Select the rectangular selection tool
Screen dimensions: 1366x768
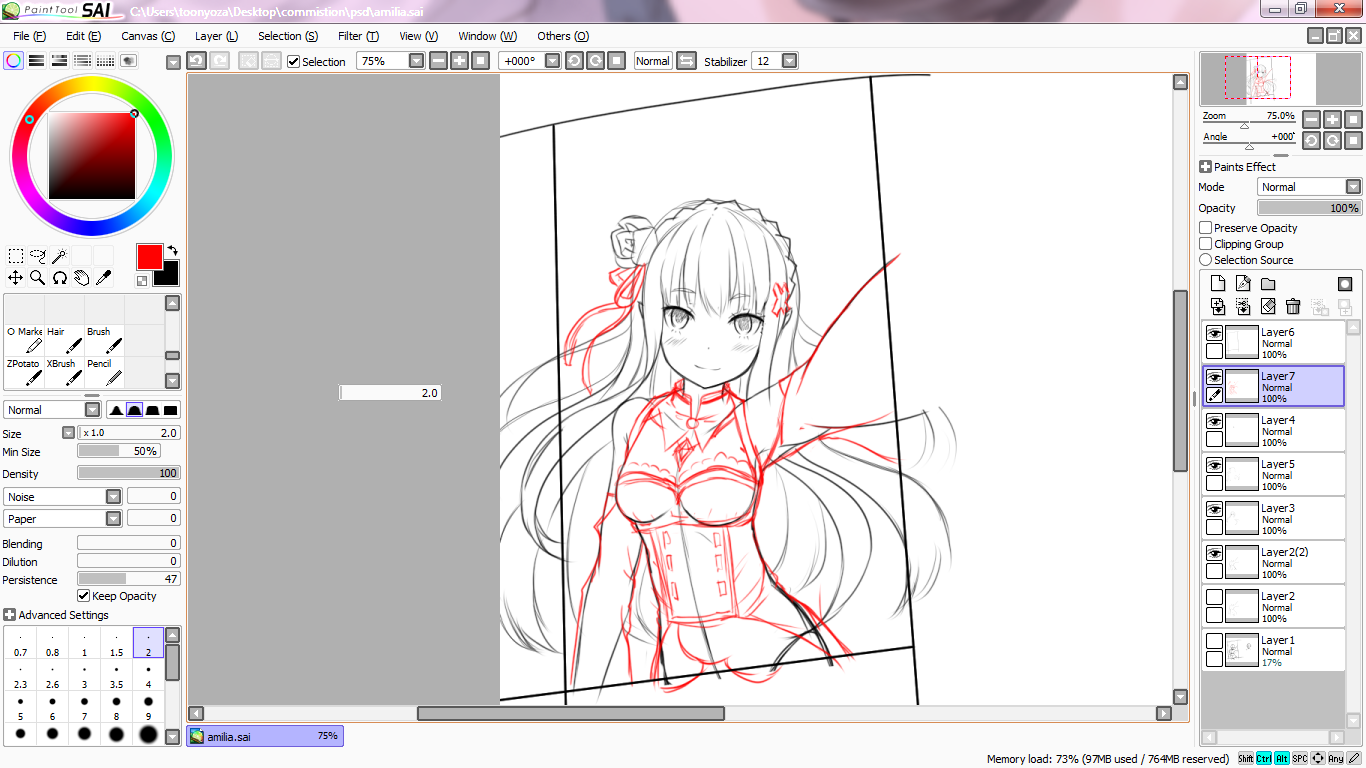16,256
